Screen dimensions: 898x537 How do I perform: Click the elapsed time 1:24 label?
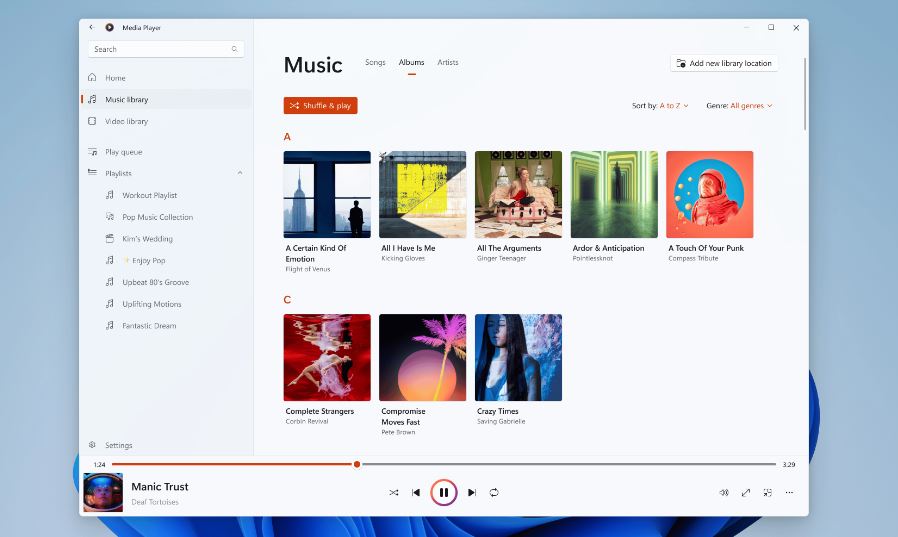(x=100, y=464)
